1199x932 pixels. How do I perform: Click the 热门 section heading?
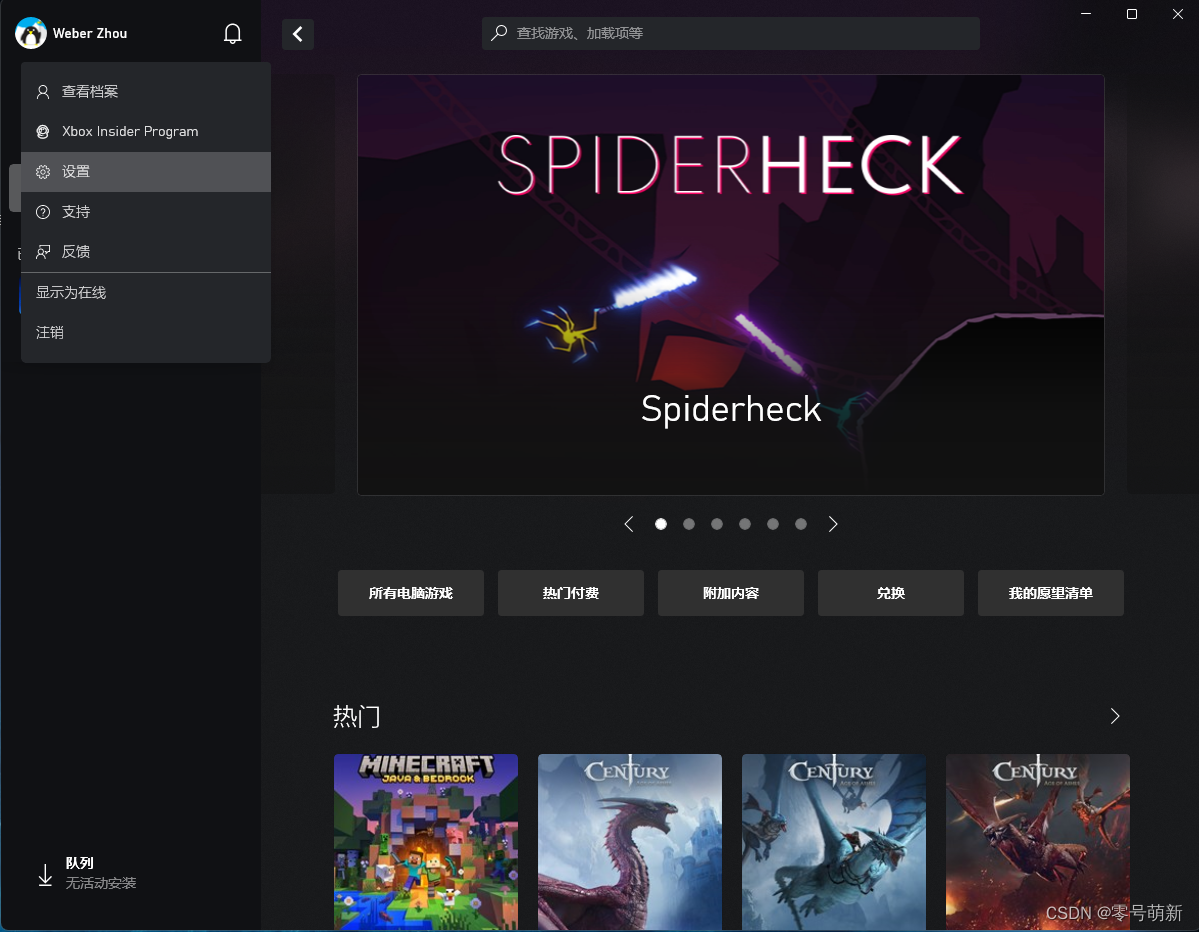coord(356,716)
